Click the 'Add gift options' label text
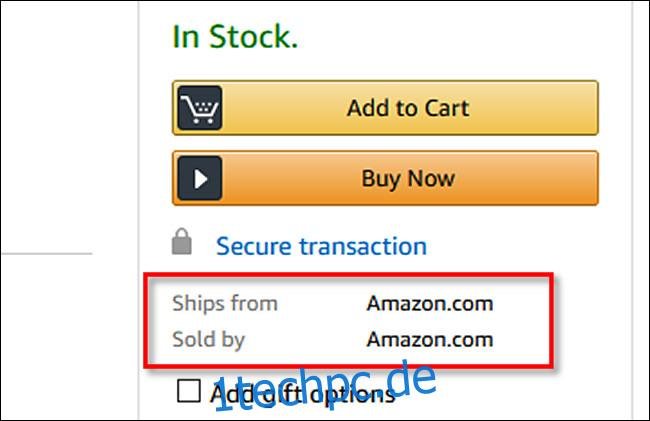650x421 pixels. pyautogui.click(x=303, y=394)
